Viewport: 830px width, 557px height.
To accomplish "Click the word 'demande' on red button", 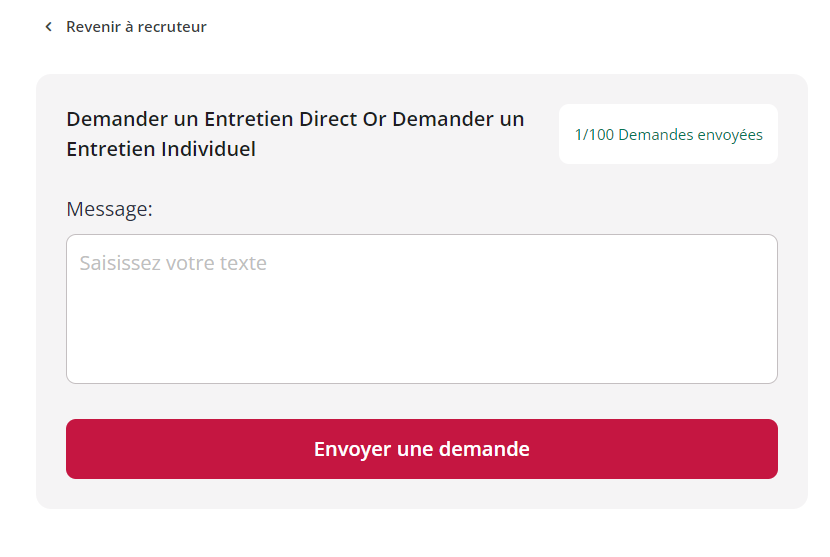I will coord(484,449).
